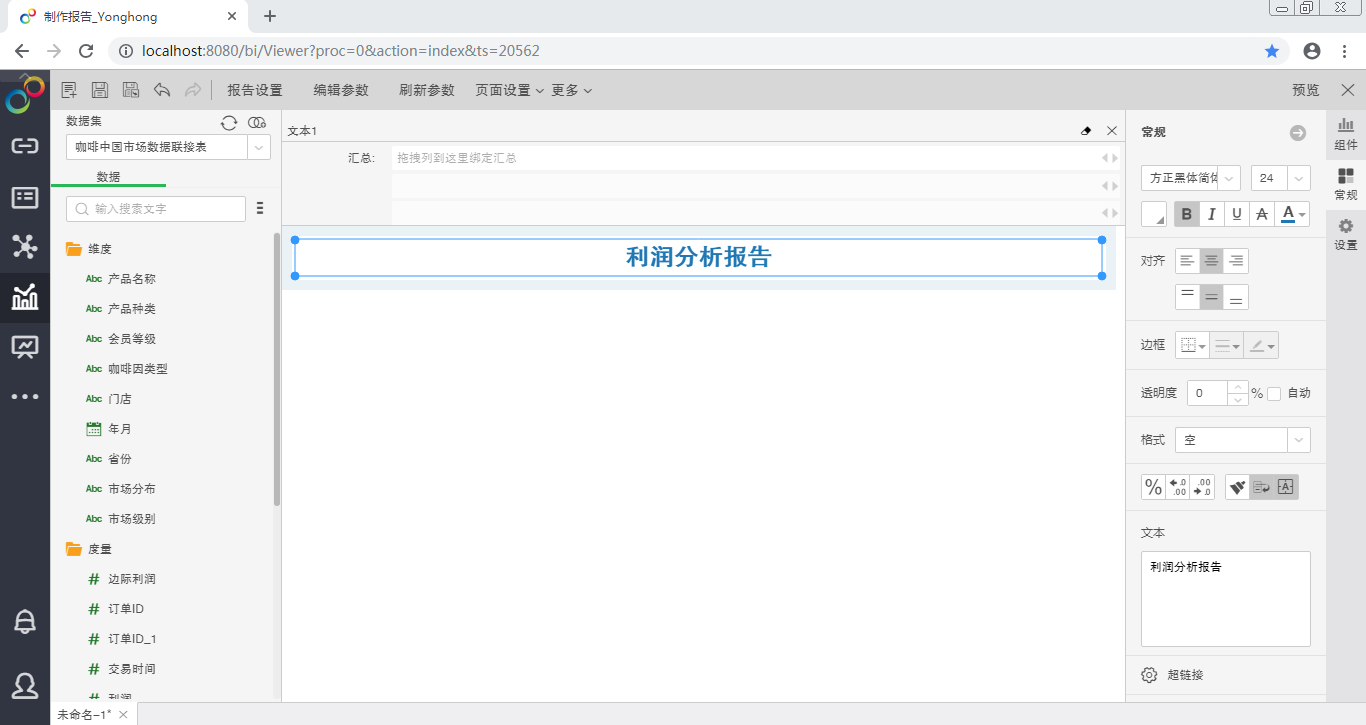1366x725 pixels.
Task: Open the join dataset icon beside refresh
Action: [x=257, y=122]
